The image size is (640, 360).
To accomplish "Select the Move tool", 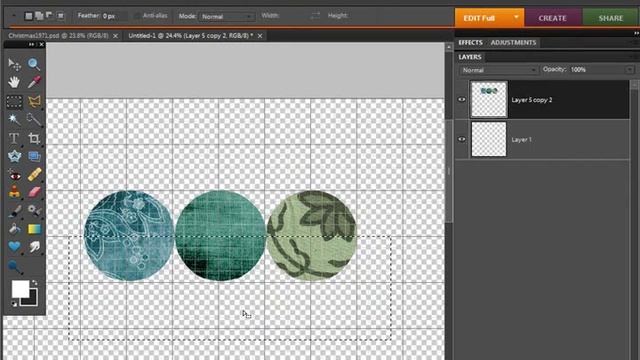I will pyautogui.click(x=14, y=64).
